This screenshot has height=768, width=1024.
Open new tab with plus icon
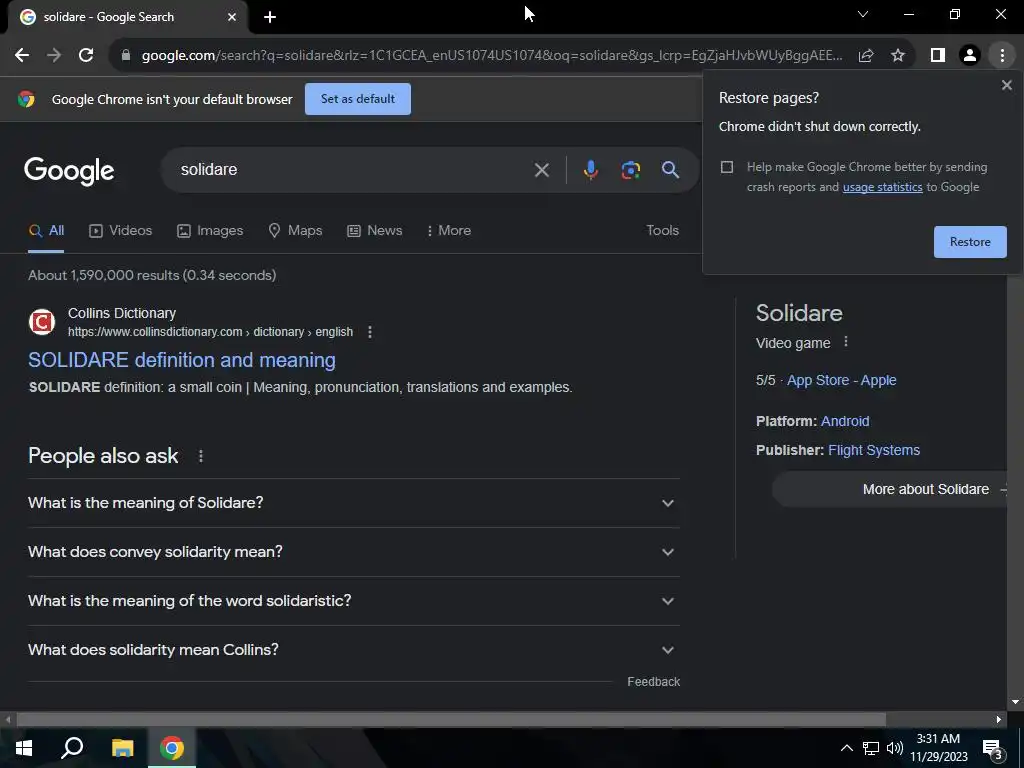[270, 18]
